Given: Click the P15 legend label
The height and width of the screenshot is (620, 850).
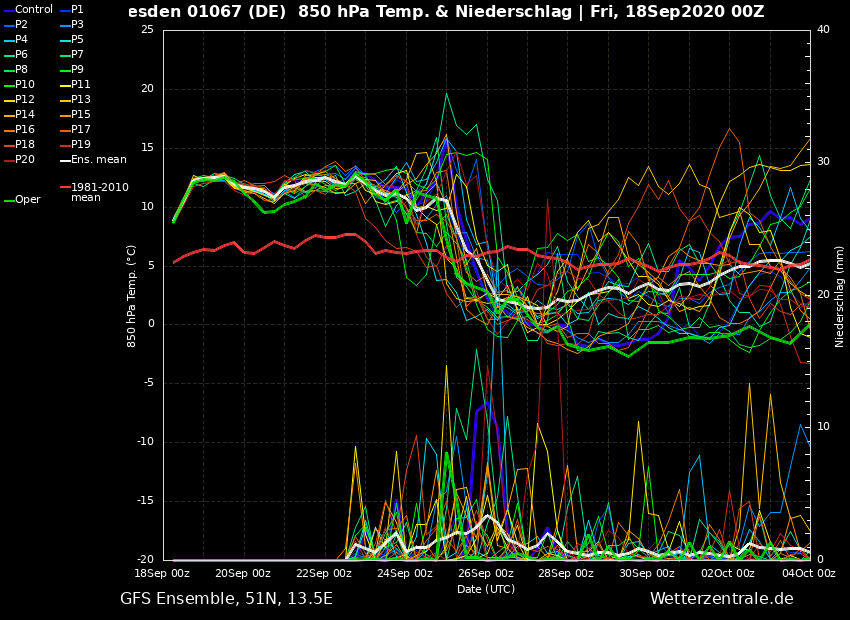Looking at the screenshot, I should pos(80,114).
